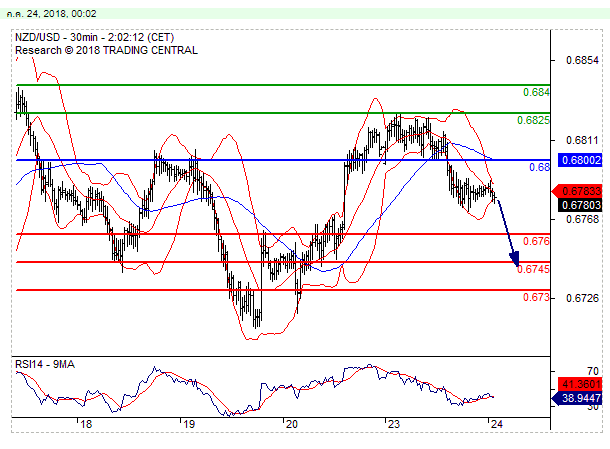Image resolution: width=610 pixels, height=449 pixels.
Task: Click the black 0.67803 price tag
Action: click(x=580, y=205)
